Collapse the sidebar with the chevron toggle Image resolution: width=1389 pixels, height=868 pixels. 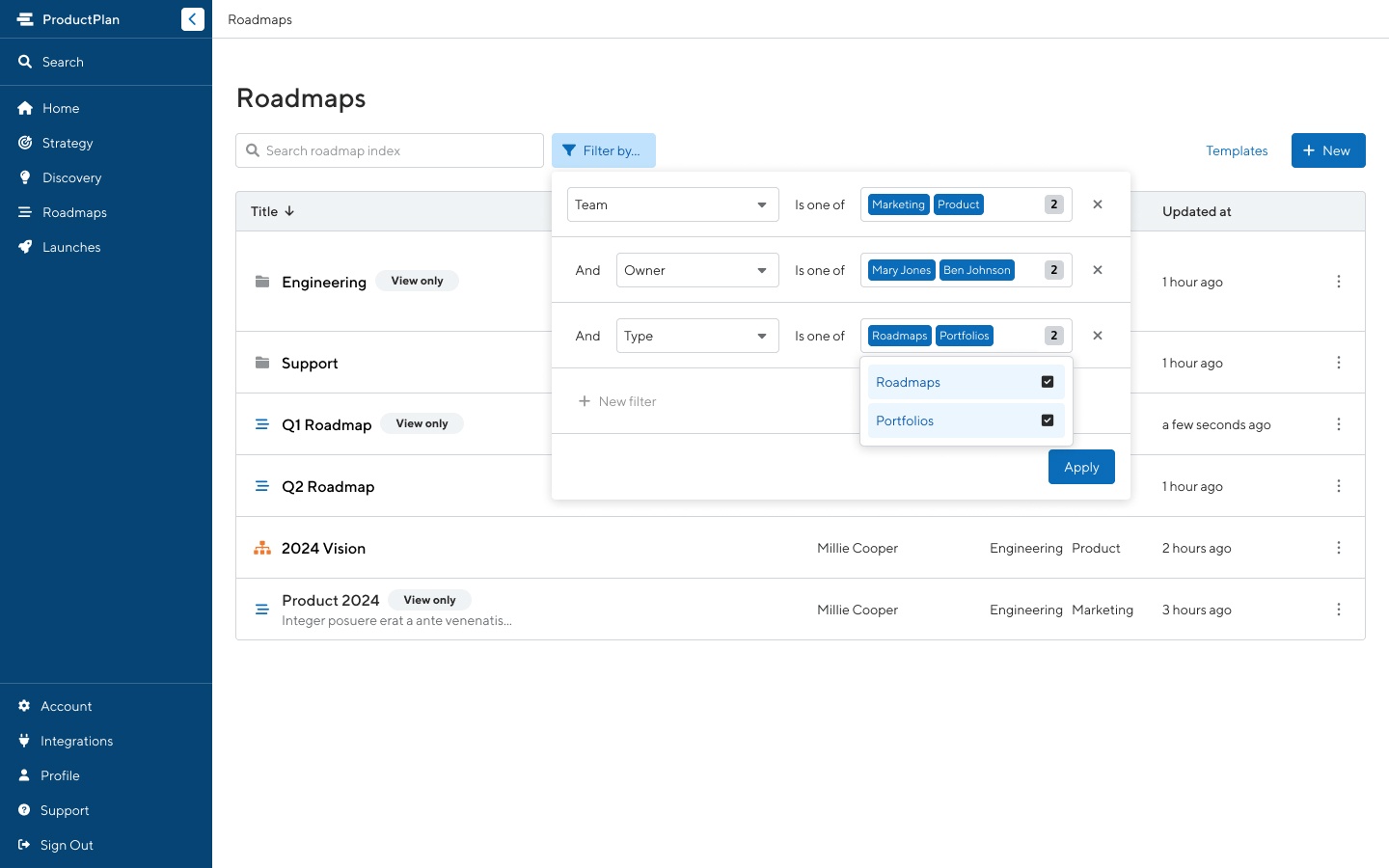point(192,19)
